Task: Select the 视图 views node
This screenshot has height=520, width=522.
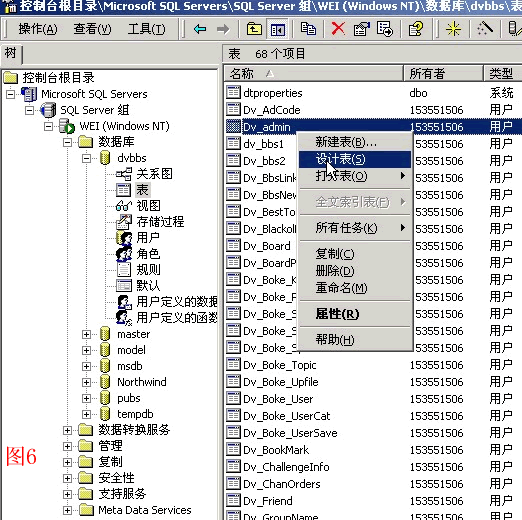Action: (x=148, y=206)
